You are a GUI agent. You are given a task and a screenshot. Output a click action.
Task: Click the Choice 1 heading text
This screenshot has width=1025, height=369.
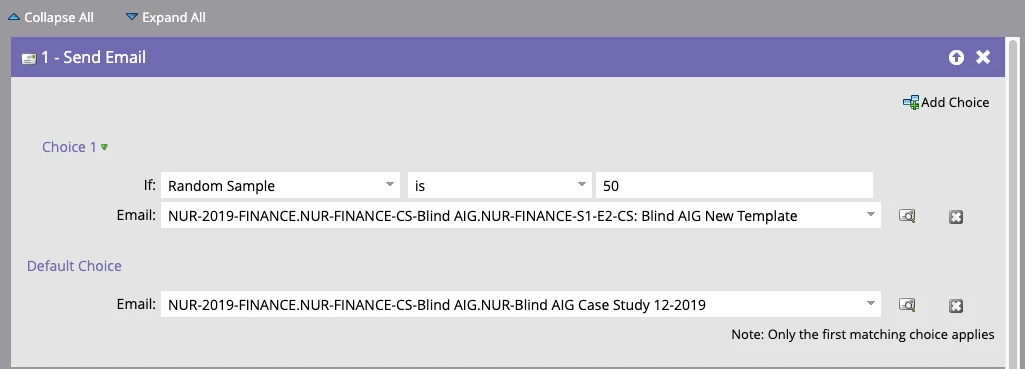(69, 147)
